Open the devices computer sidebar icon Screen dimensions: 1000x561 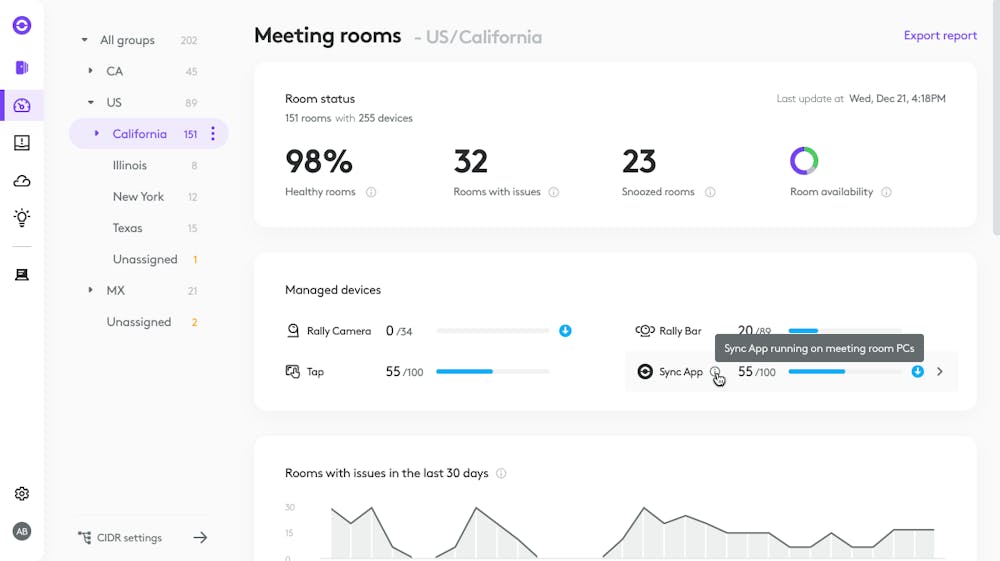pyautogui.click(x=22, y=275)
